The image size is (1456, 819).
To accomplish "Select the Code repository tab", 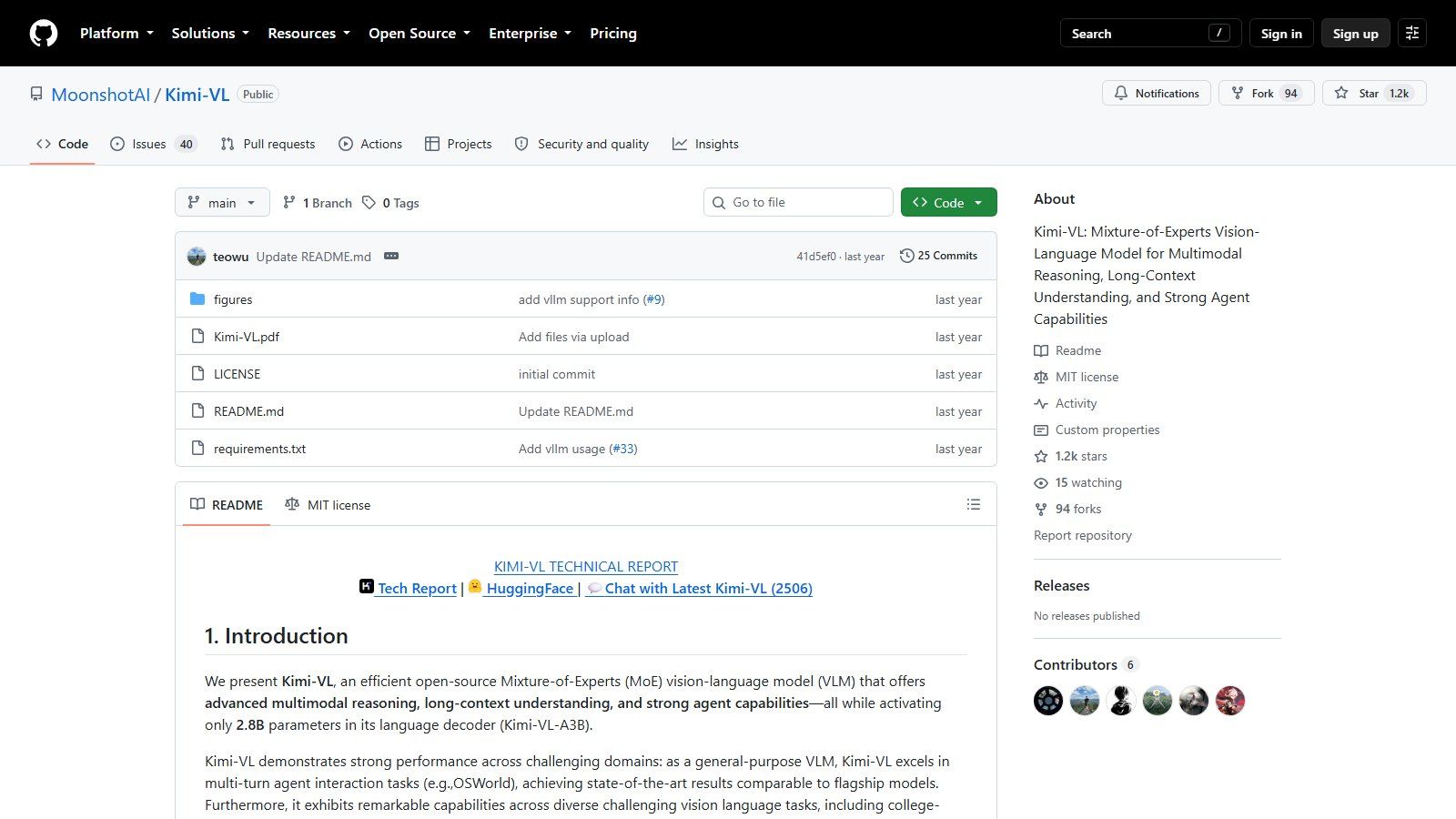I will 62,144.
